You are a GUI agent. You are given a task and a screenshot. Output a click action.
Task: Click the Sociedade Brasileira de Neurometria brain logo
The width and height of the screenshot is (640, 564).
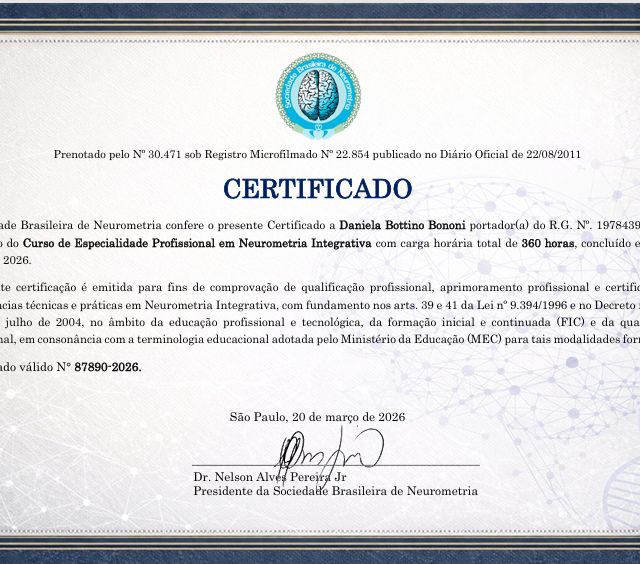tap(318, 96)
